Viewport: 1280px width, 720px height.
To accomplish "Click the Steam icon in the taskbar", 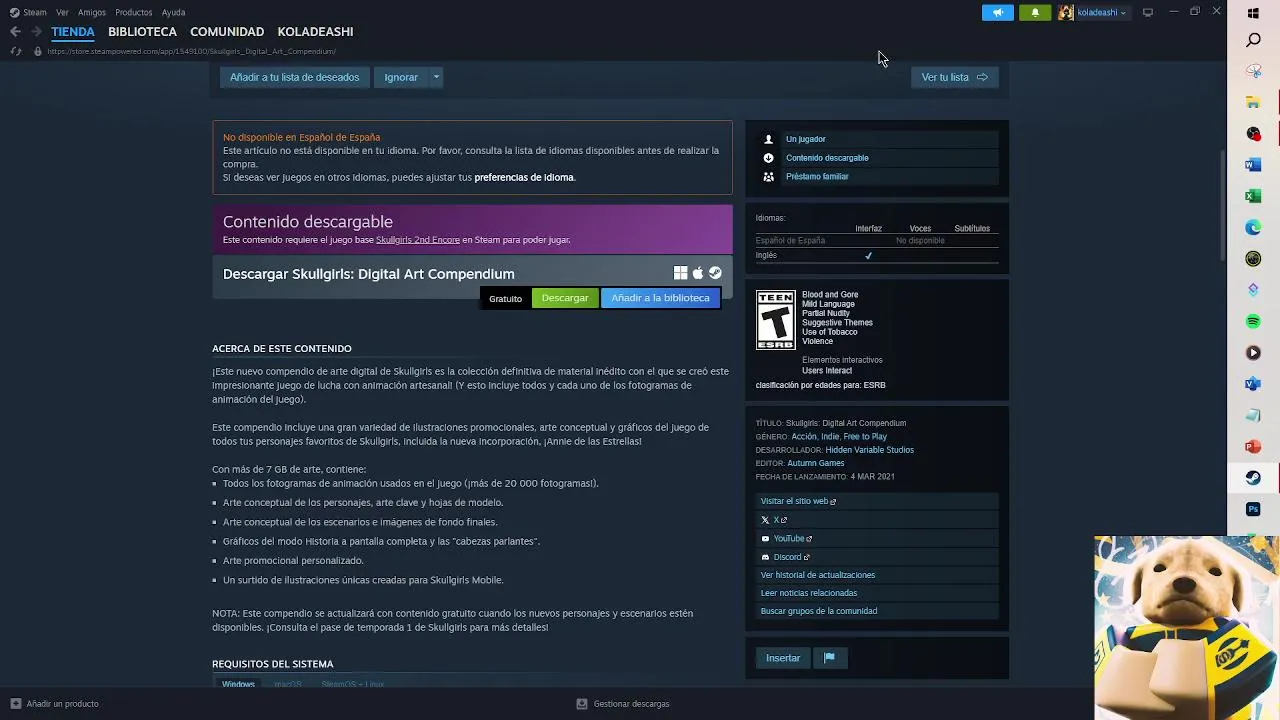I will pos(1253,478).
